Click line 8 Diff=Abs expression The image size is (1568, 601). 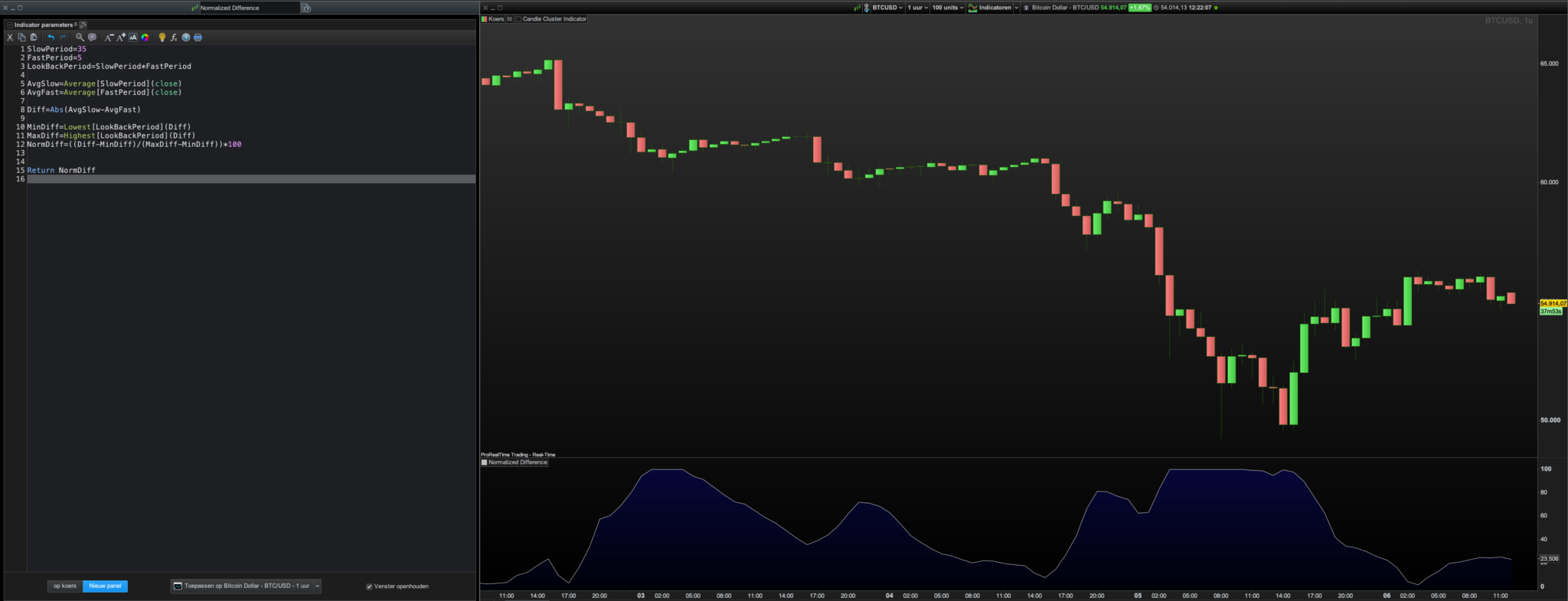(x=84, y=109)
